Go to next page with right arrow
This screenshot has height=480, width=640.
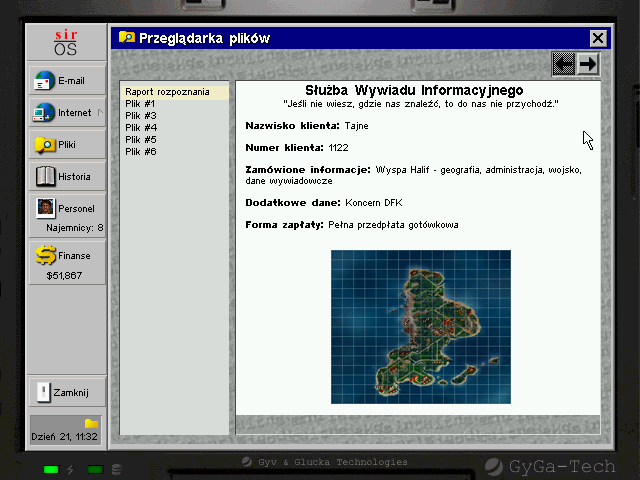point(588,64)
